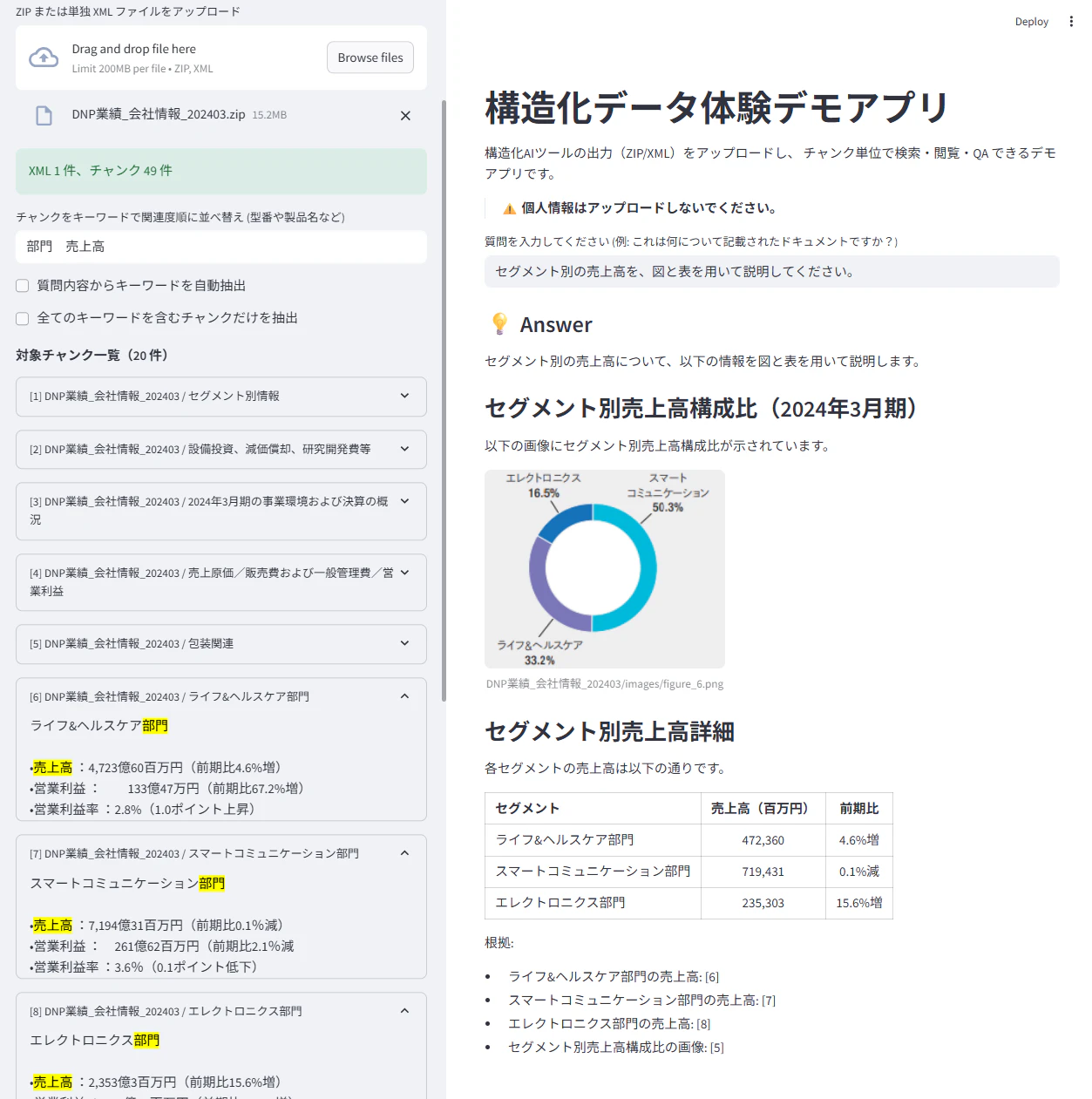Click the スマートコミュニケーション部門の売上高: [7] bullet
The width and height of the screenshot is (1092, 1099).
point(642,1001)
